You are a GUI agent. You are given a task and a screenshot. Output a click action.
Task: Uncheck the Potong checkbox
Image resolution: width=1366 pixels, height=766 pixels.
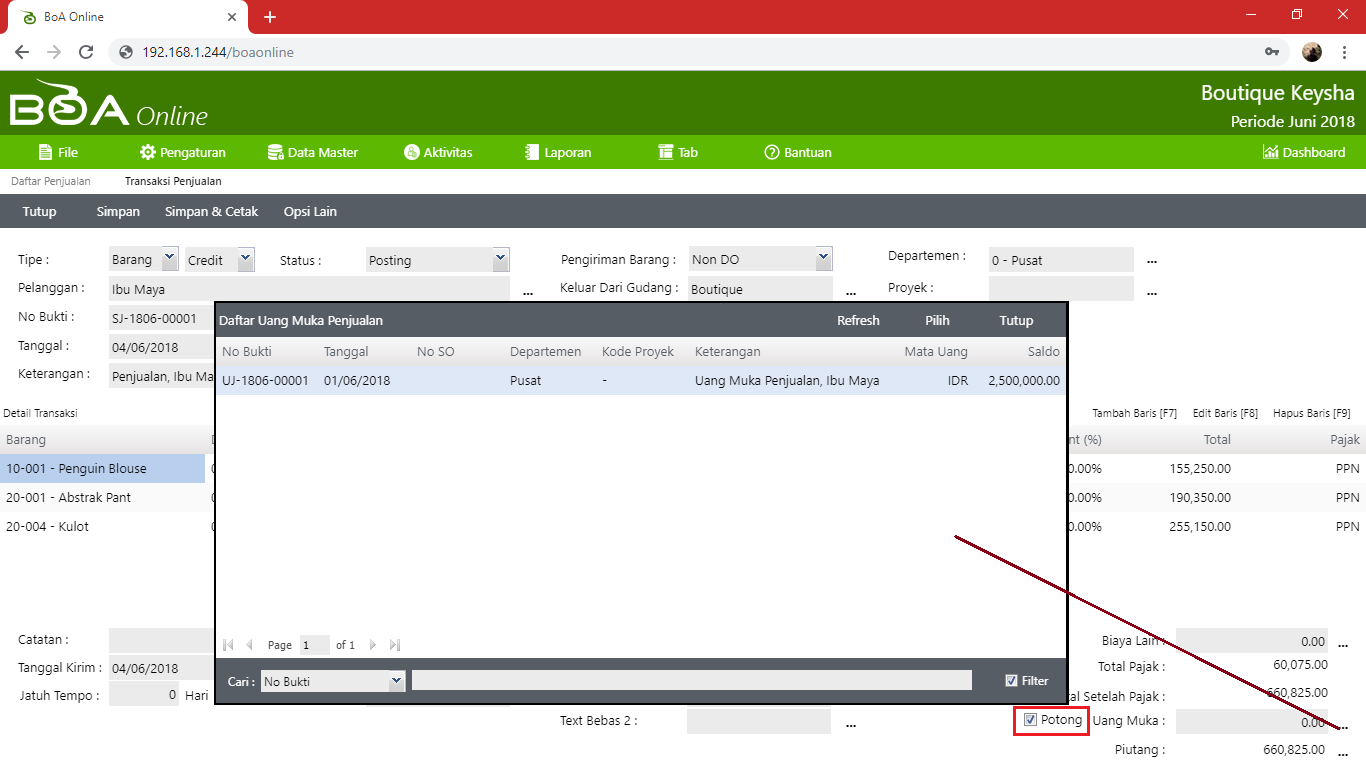(x=1030, y=720)
